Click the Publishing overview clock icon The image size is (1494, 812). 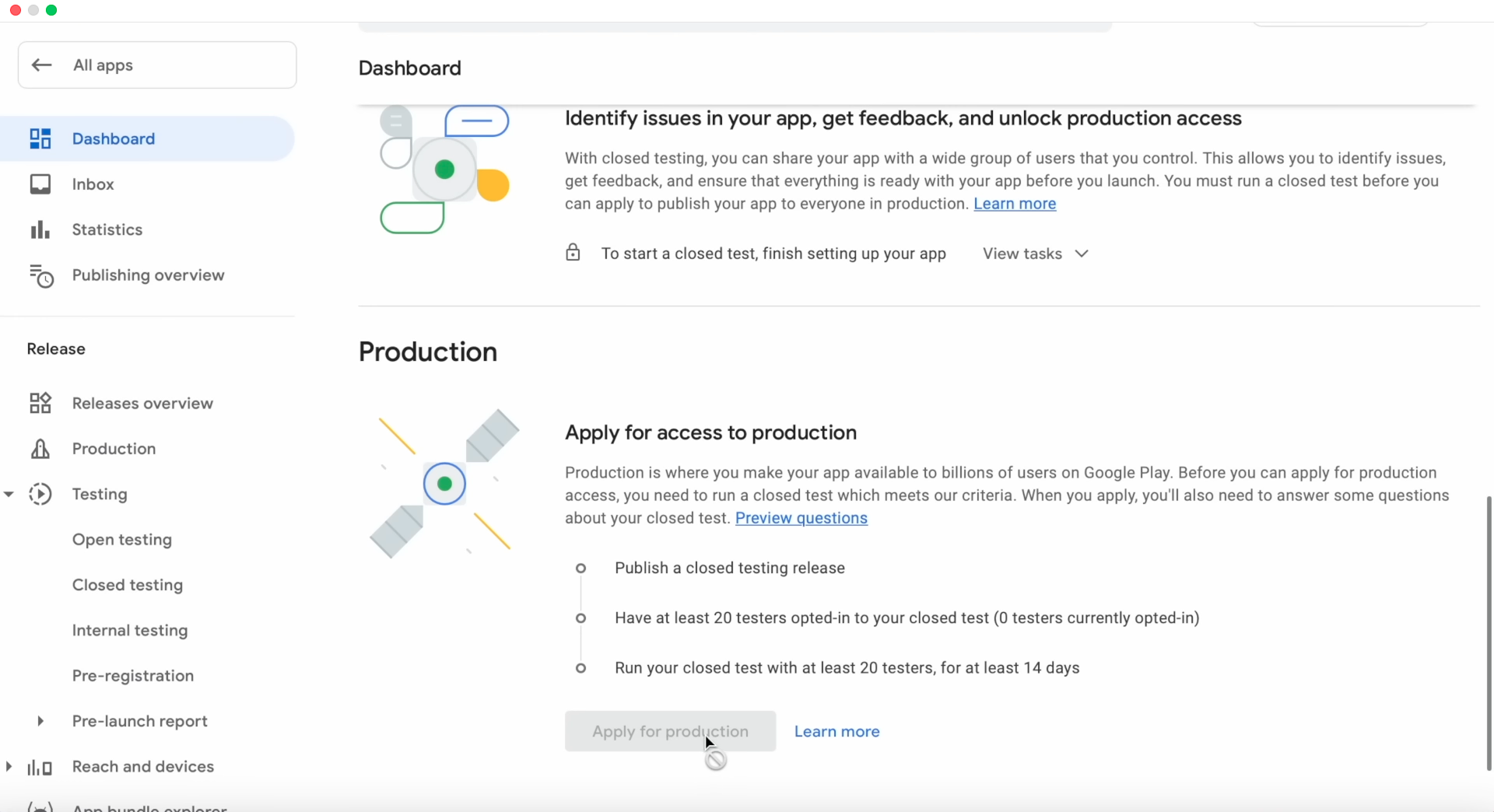pos(40,275)
